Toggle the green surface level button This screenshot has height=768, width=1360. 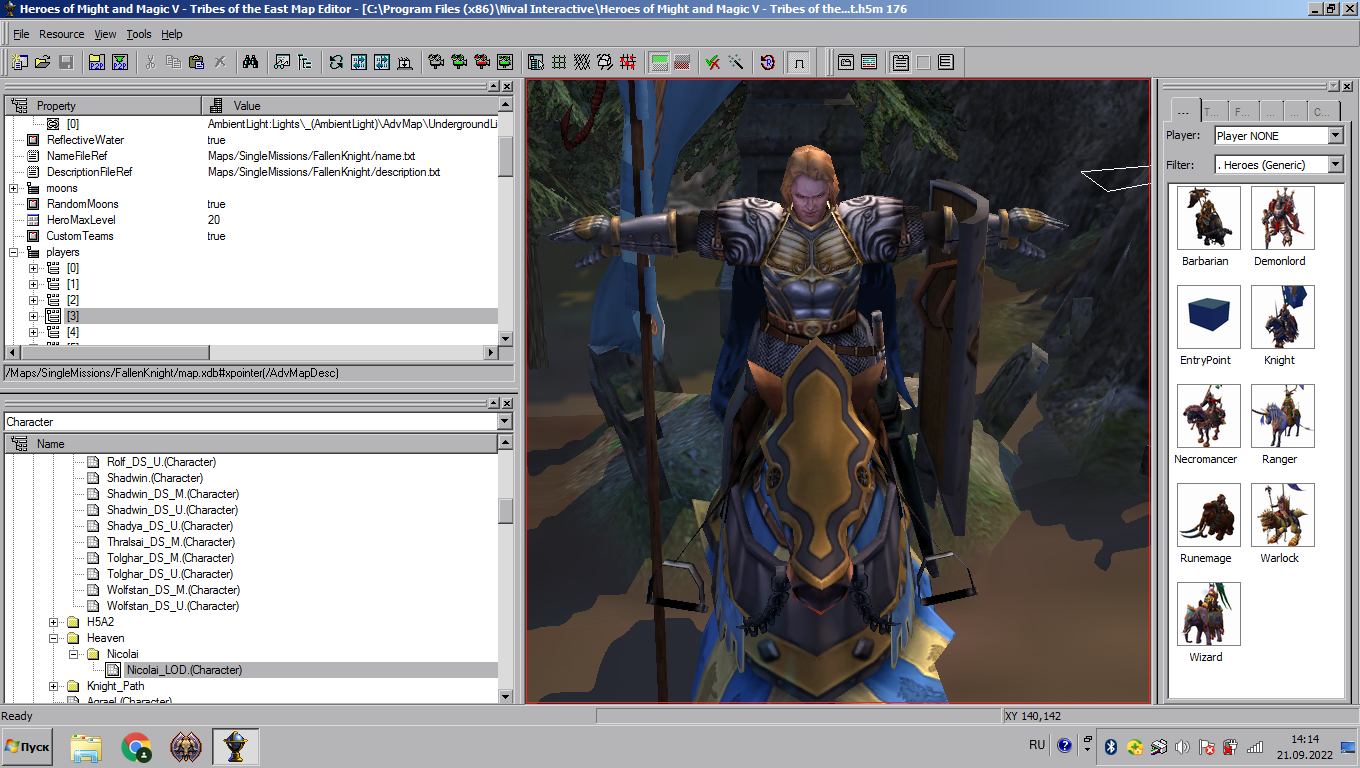(x=659, y=62)
